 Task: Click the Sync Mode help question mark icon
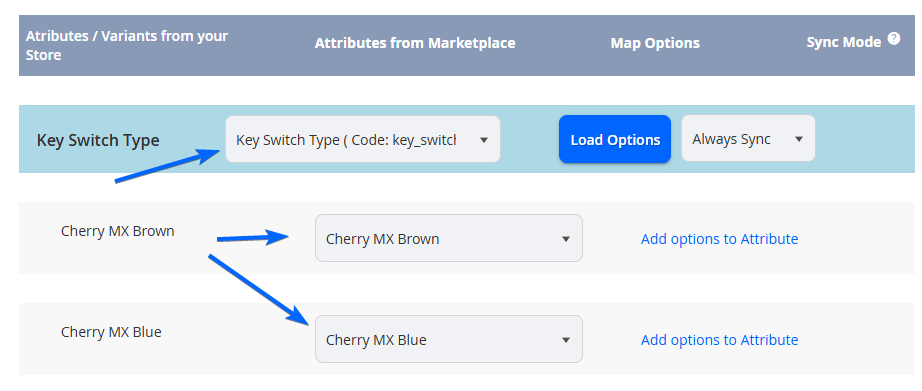coord(894,39)
